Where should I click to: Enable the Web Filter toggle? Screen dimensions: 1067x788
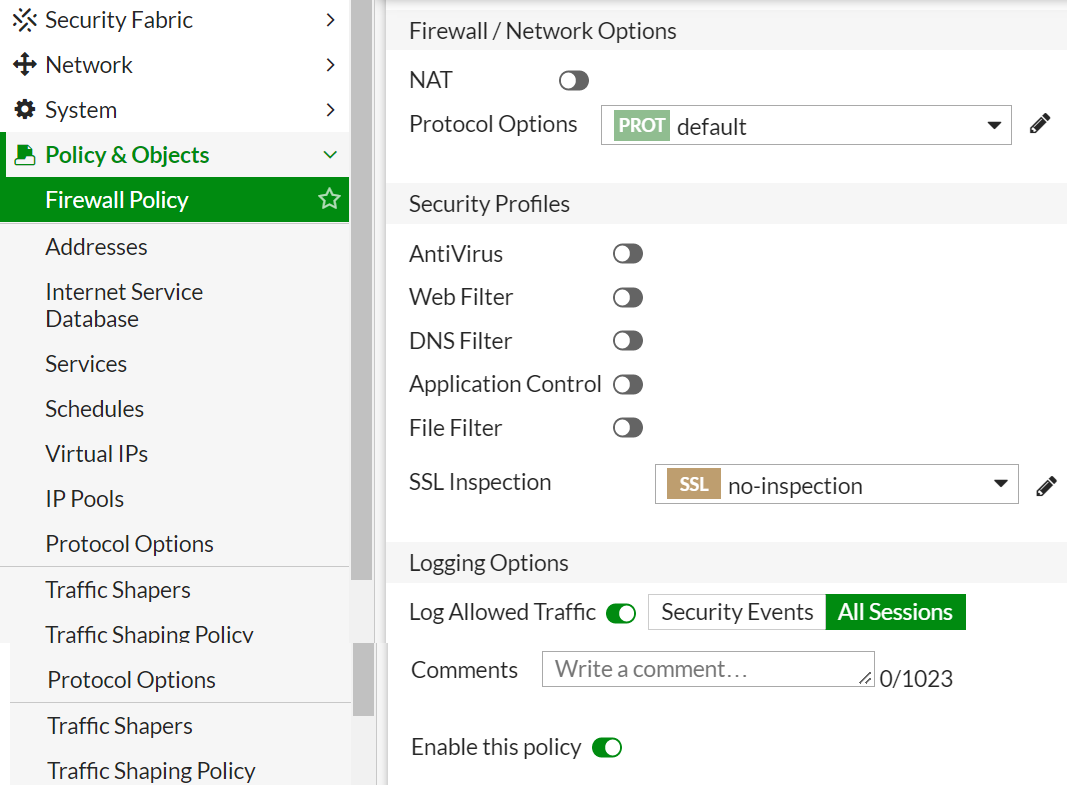click(628, 298)
